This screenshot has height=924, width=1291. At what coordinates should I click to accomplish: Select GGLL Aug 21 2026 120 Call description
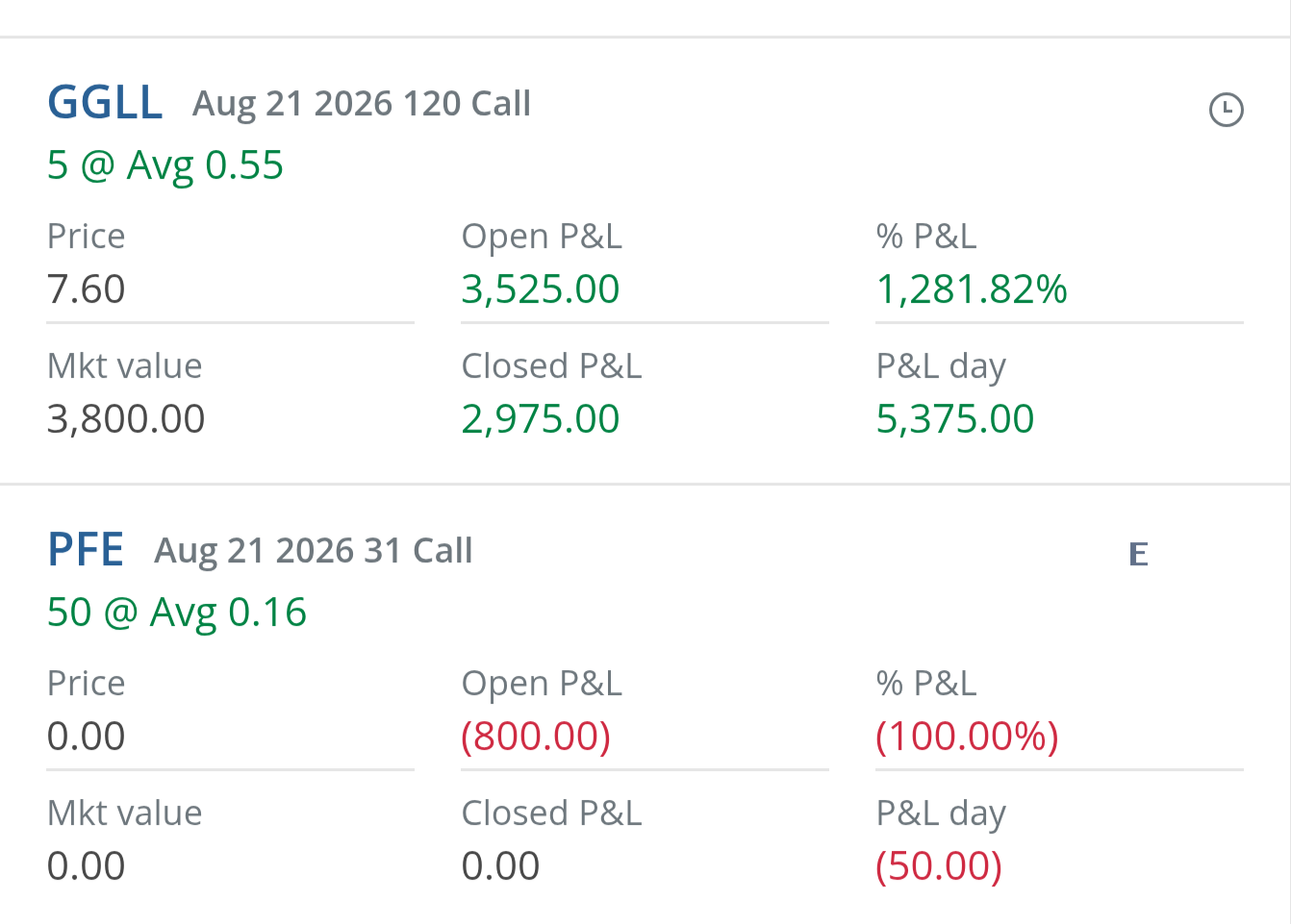[362, 104]
